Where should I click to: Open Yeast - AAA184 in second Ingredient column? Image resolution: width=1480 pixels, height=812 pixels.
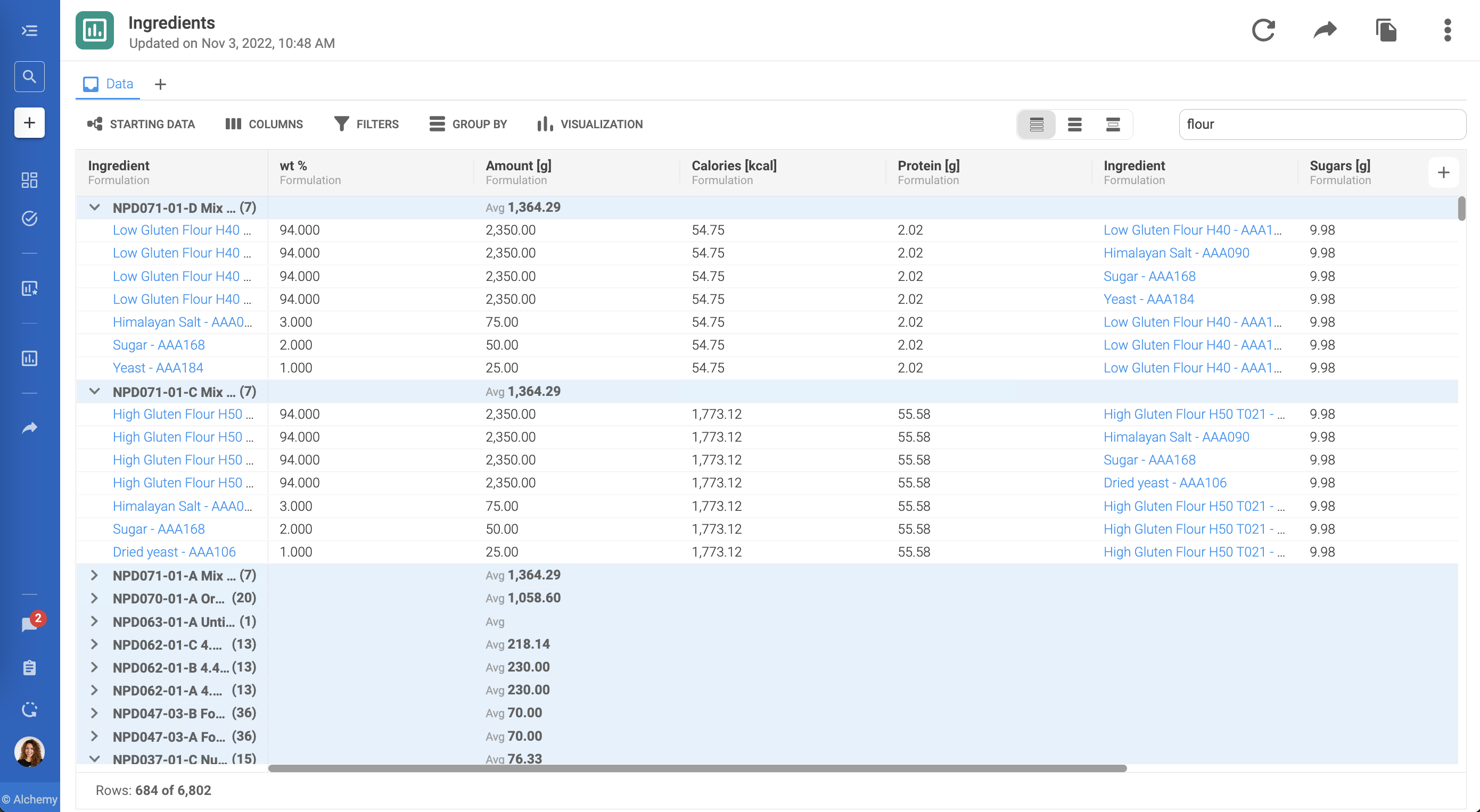(x=1148, y=299)
